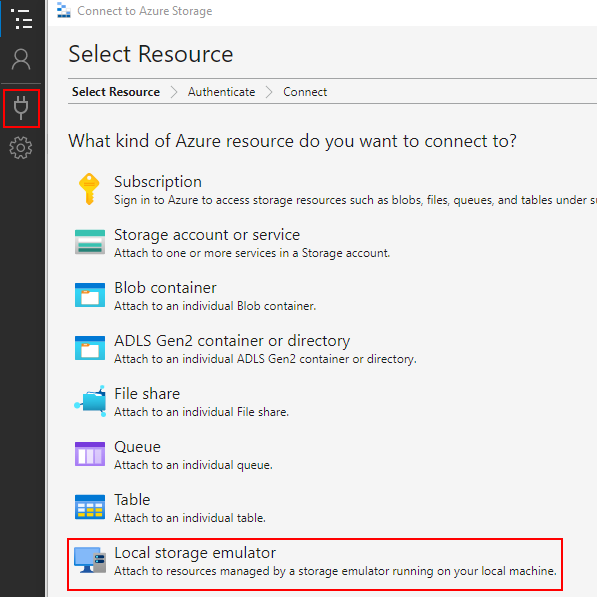
Task: Click the purple Queue icon
Action: pos(90,454)
